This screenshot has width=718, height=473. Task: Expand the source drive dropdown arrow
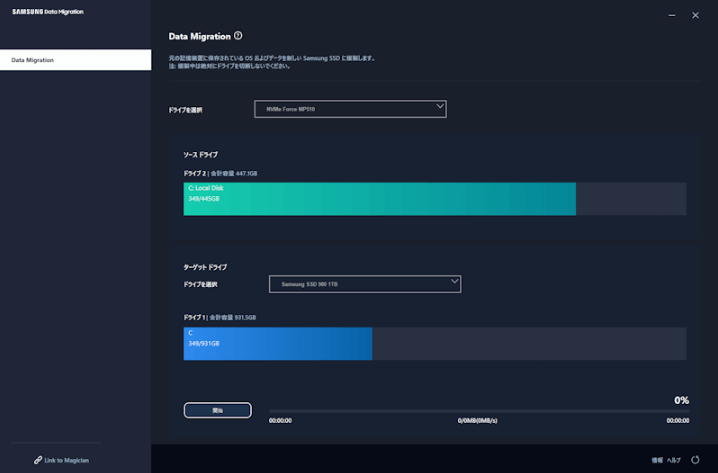pos(440,106)
